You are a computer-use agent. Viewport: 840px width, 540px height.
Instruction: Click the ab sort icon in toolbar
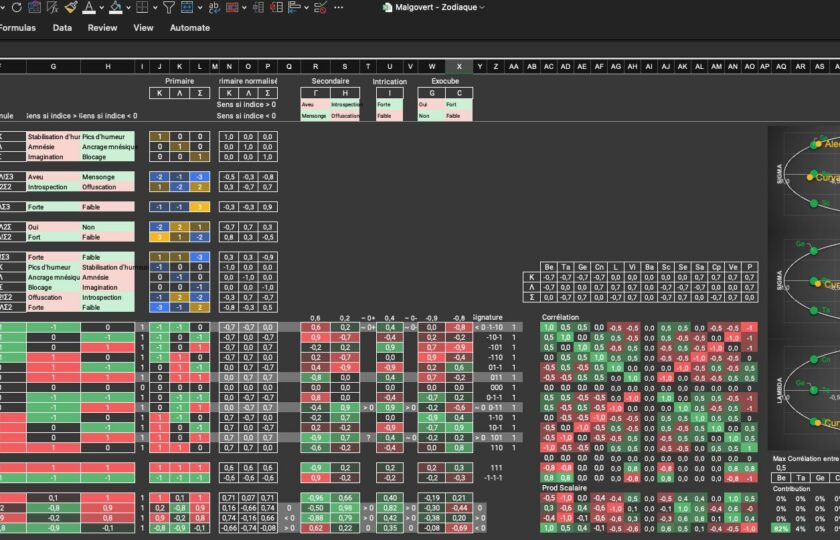coord(214,7)
